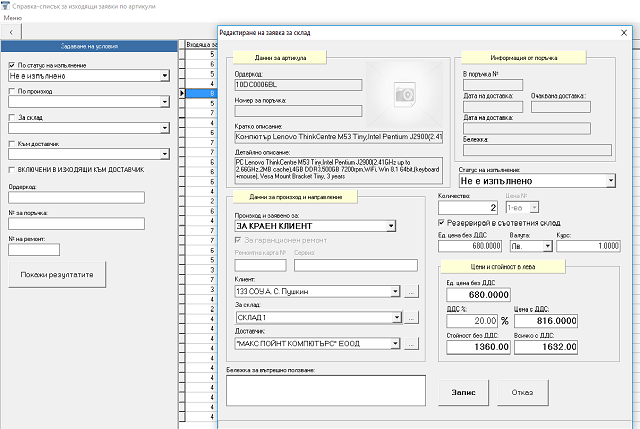
Task: Check 'ВКЛЮЧЕНИ В ИЗХОДЯЩИ КЪМ ДОСТАВЧИК'
Action: [x=12, y=170]
